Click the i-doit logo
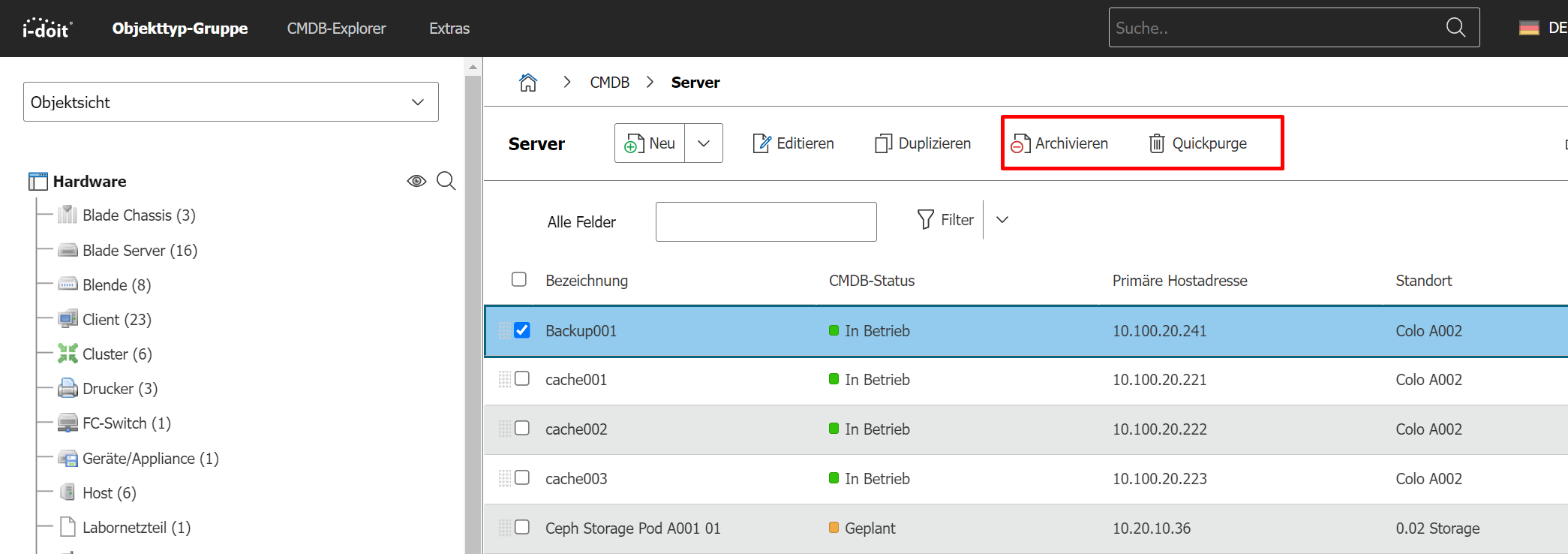The width and height of the screenshot is (1568, 554). click(x=47, y=28)
